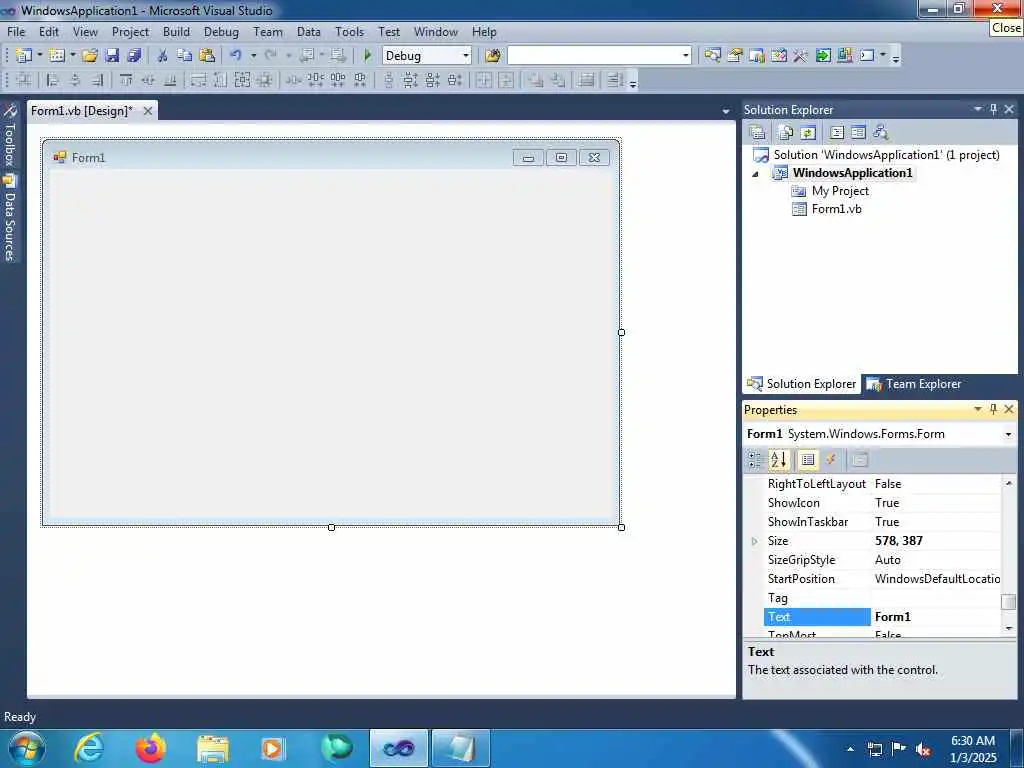Image resolution: width=1024 pixels, height=768 pixels.
Task: Open the Solution Explorer toolbar icon
Action: point(712,56)
